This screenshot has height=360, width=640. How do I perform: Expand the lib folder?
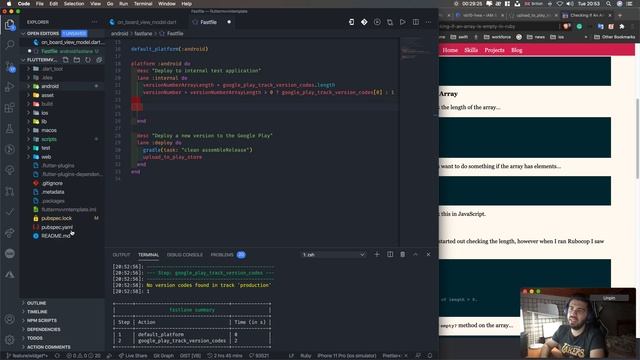pyautogui.click(x=44, y=121)
